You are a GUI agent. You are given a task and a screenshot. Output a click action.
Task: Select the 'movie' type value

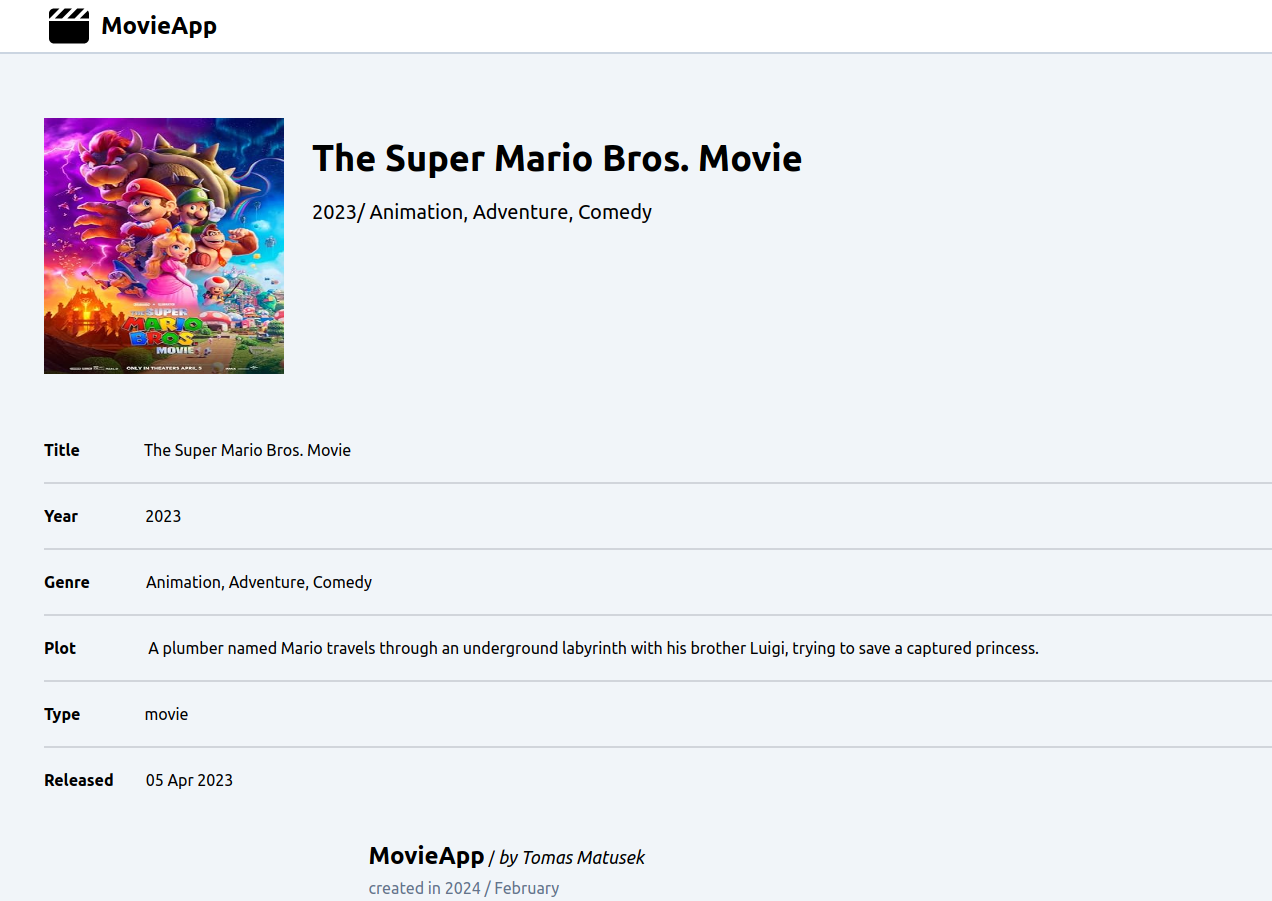[166, 714]
